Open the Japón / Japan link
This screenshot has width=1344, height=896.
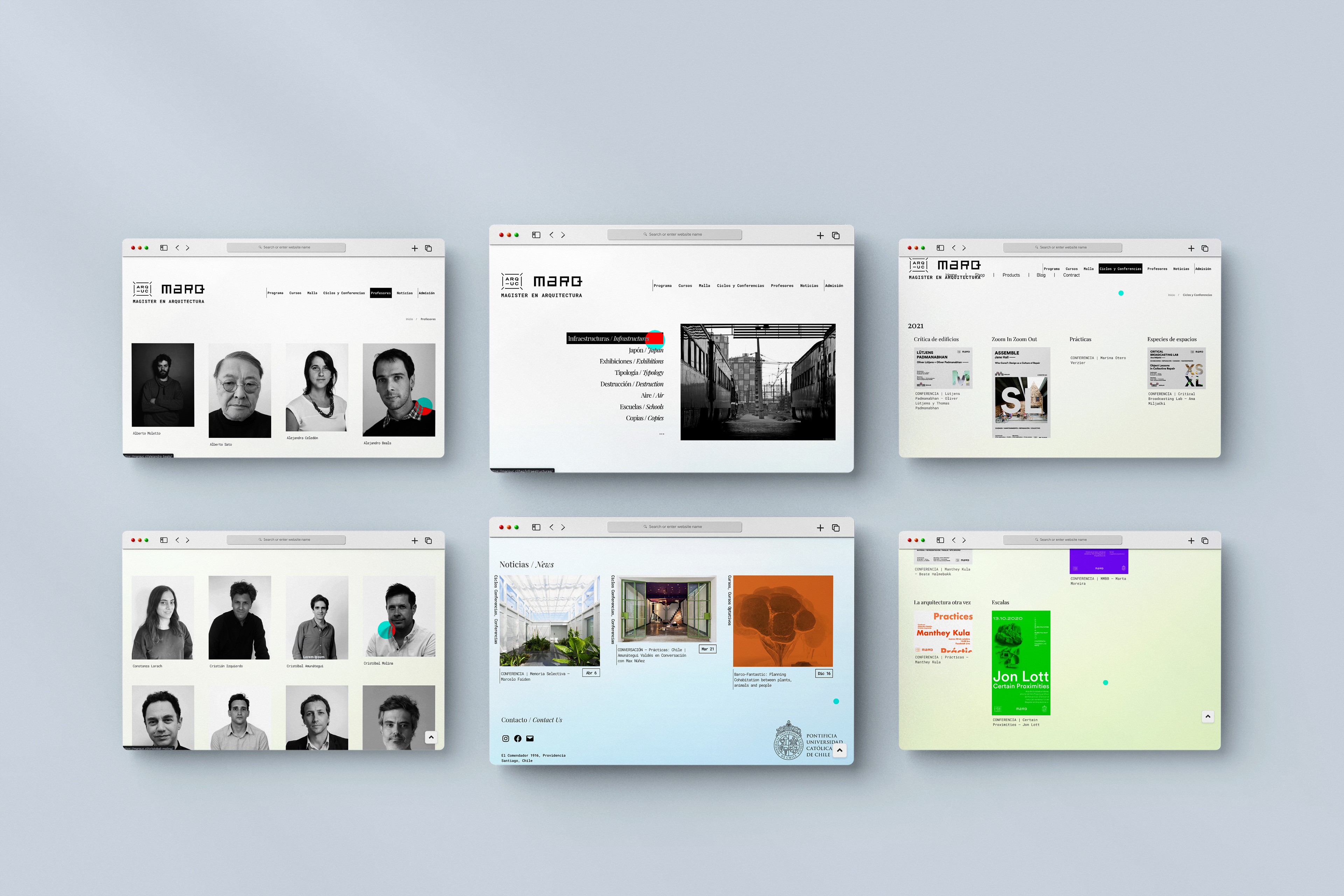pos(646,350)
